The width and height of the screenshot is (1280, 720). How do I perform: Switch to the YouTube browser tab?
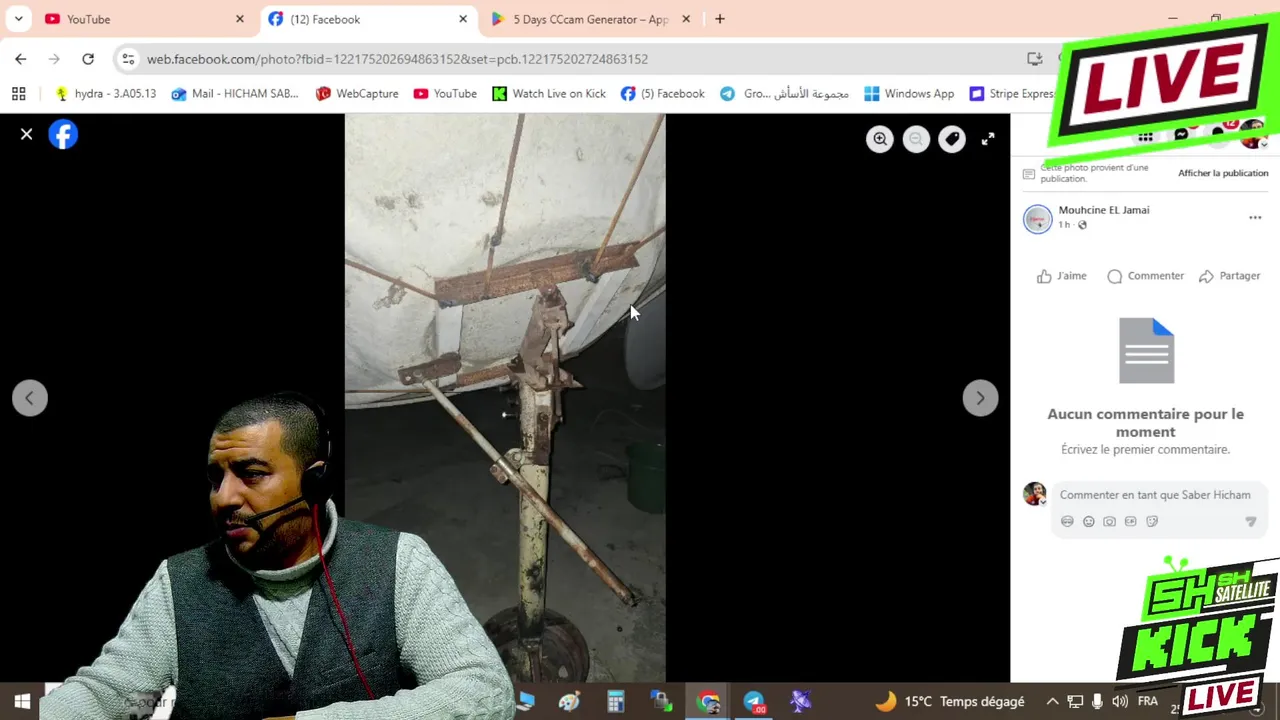tap(140, 19)
